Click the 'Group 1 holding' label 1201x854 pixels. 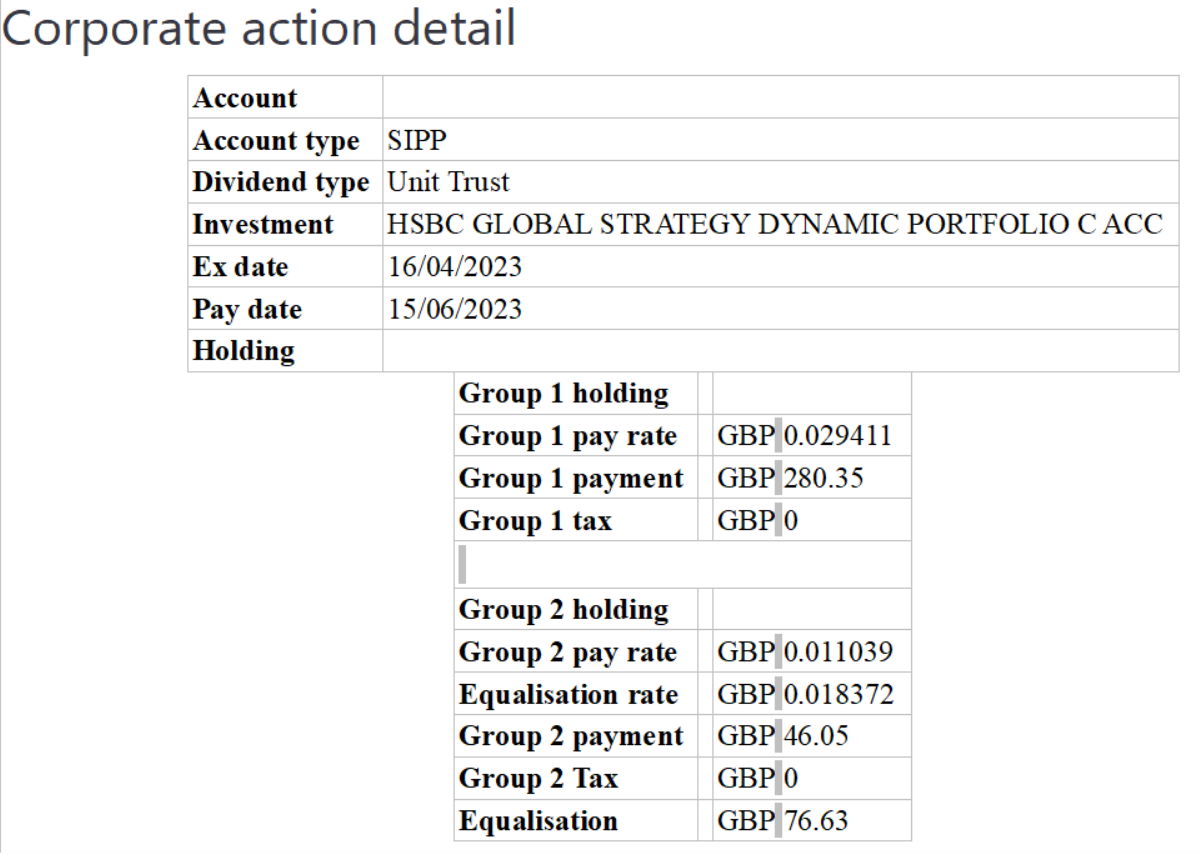click(563, 394)
